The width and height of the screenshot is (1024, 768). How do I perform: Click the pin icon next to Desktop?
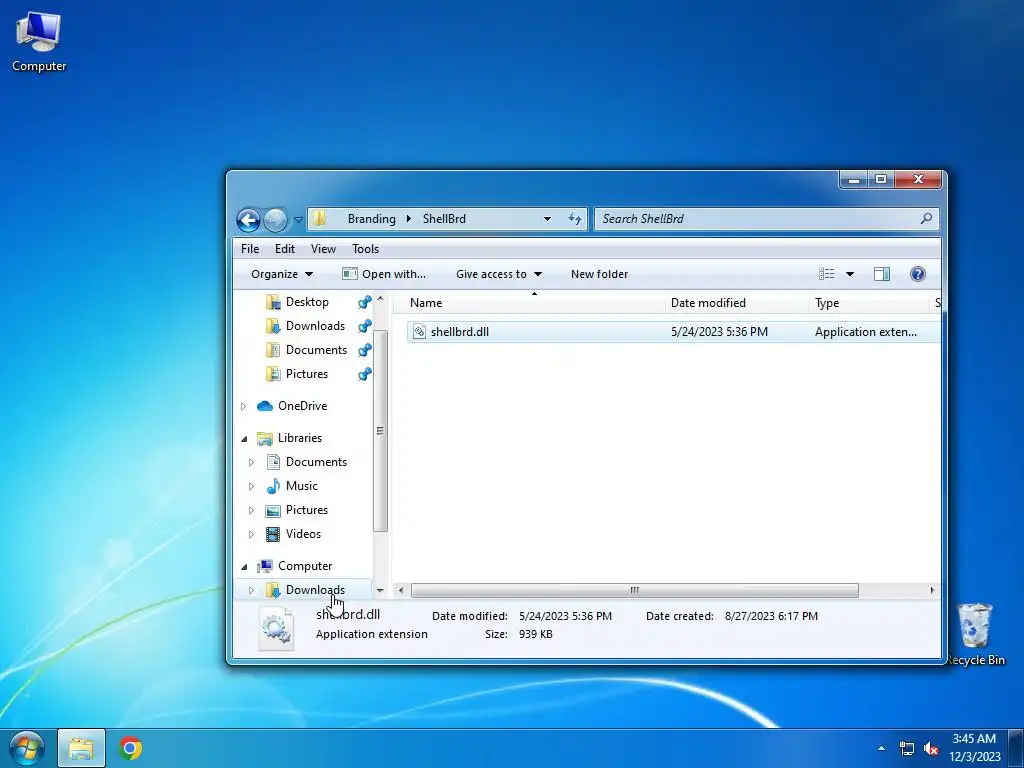[364, 302]
